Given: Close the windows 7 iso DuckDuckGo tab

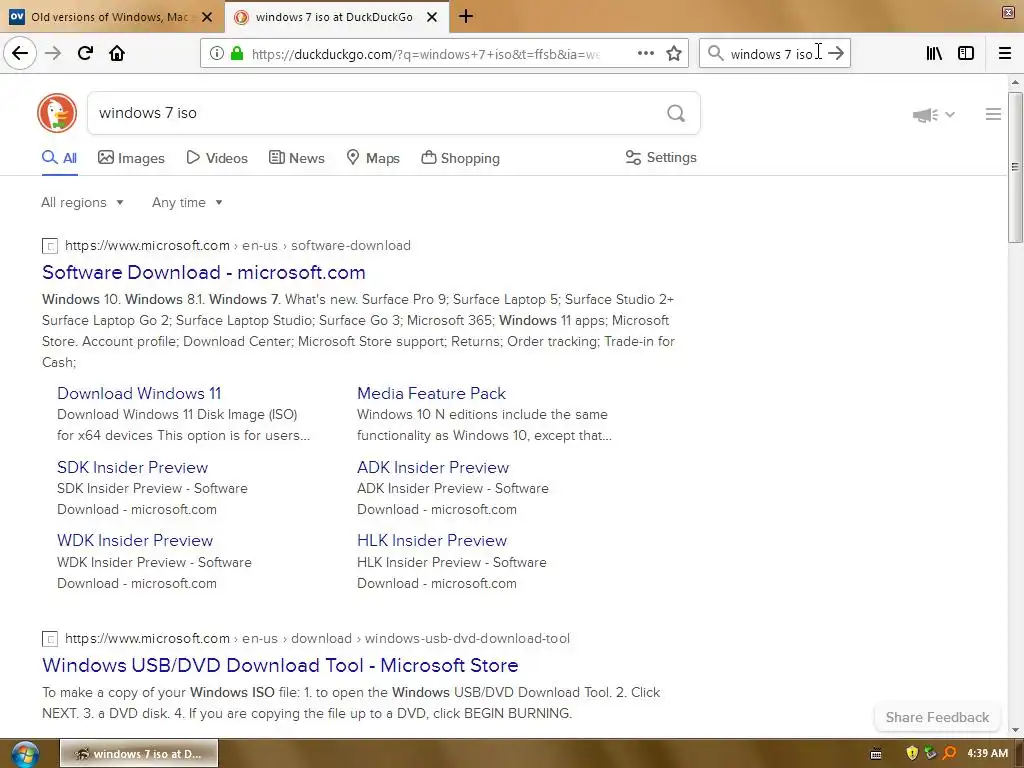Looking at the screenshot, I should click(432, 17).
